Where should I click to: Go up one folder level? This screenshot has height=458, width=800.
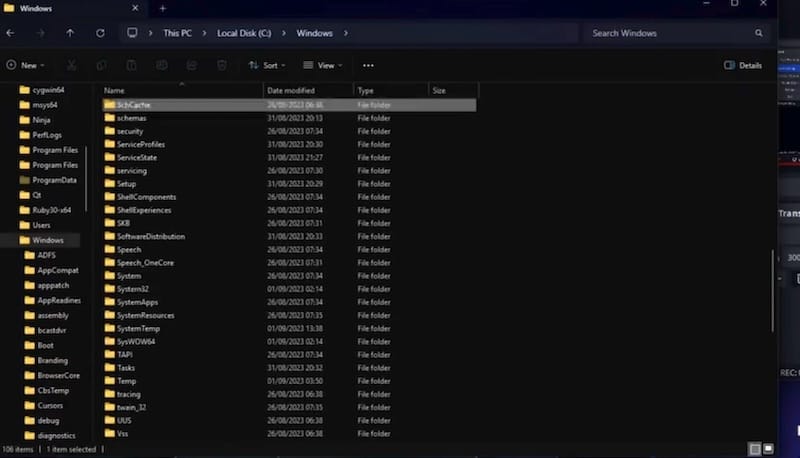[x=70, y=33]
